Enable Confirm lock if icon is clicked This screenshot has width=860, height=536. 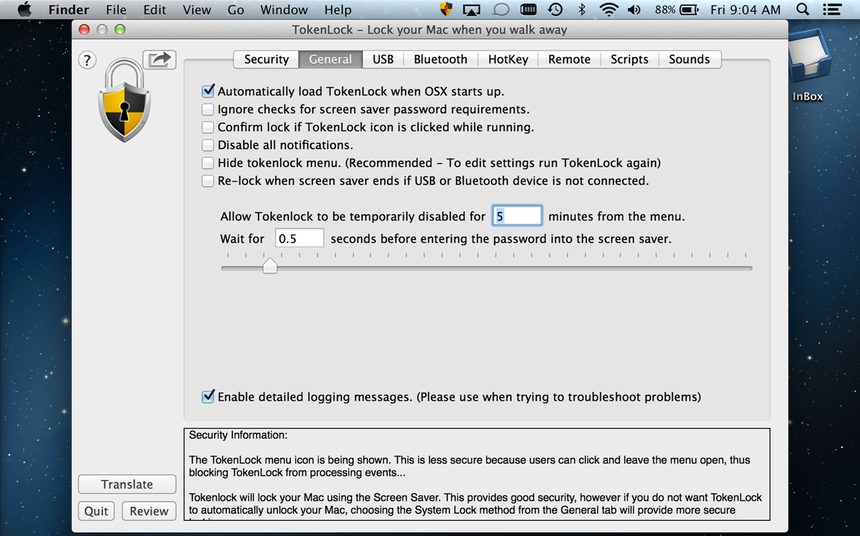pos(207,127)
